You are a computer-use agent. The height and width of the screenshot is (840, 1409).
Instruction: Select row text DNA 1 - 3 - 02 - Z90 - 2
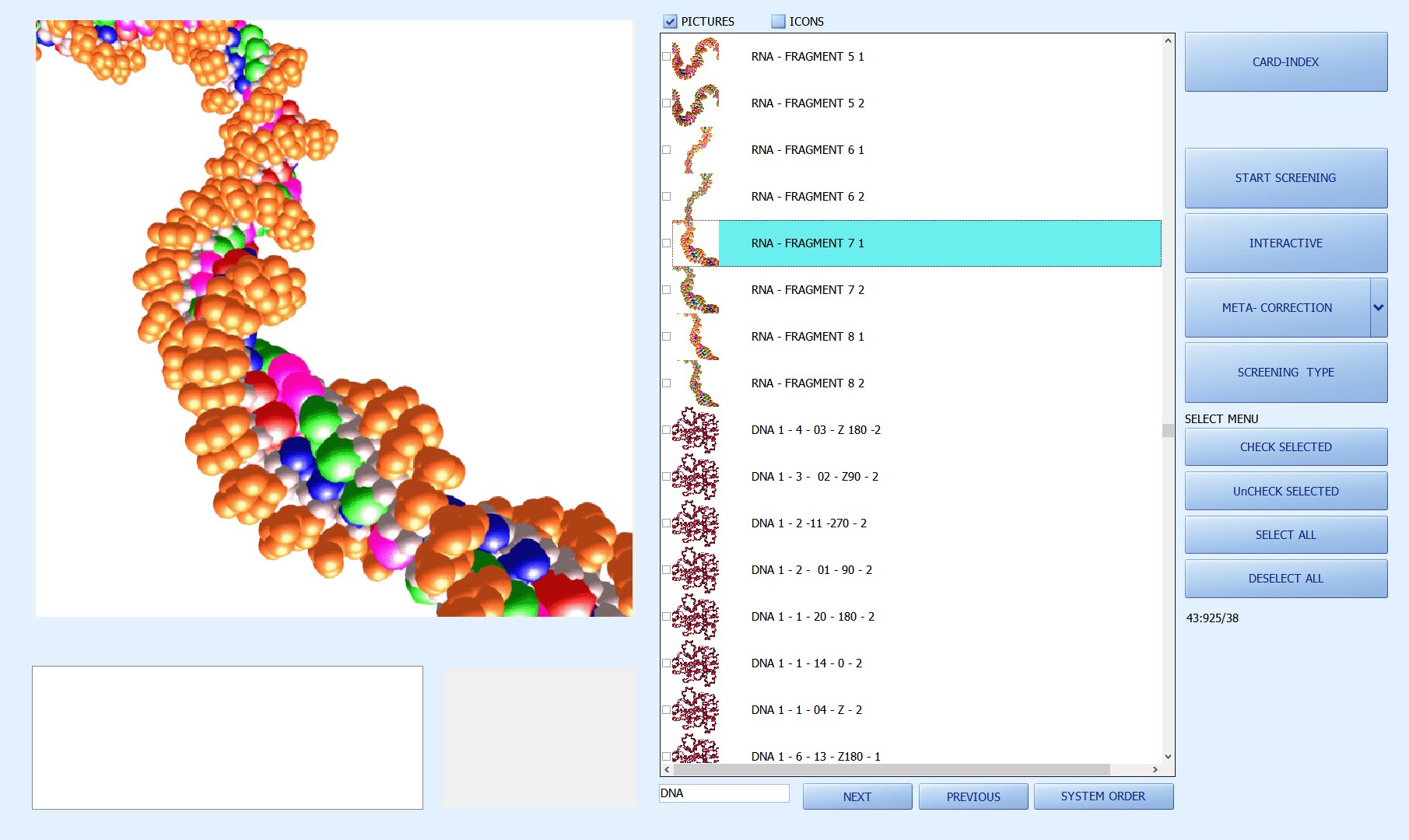pos(815,477)
